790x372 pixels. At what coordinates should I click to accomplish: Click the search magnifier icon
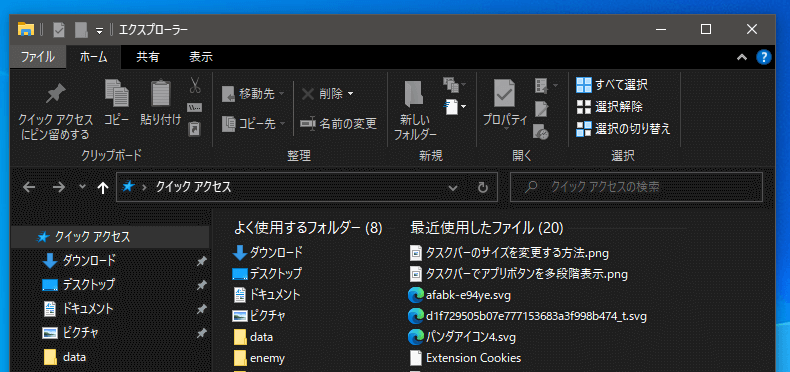click(531, 188)
